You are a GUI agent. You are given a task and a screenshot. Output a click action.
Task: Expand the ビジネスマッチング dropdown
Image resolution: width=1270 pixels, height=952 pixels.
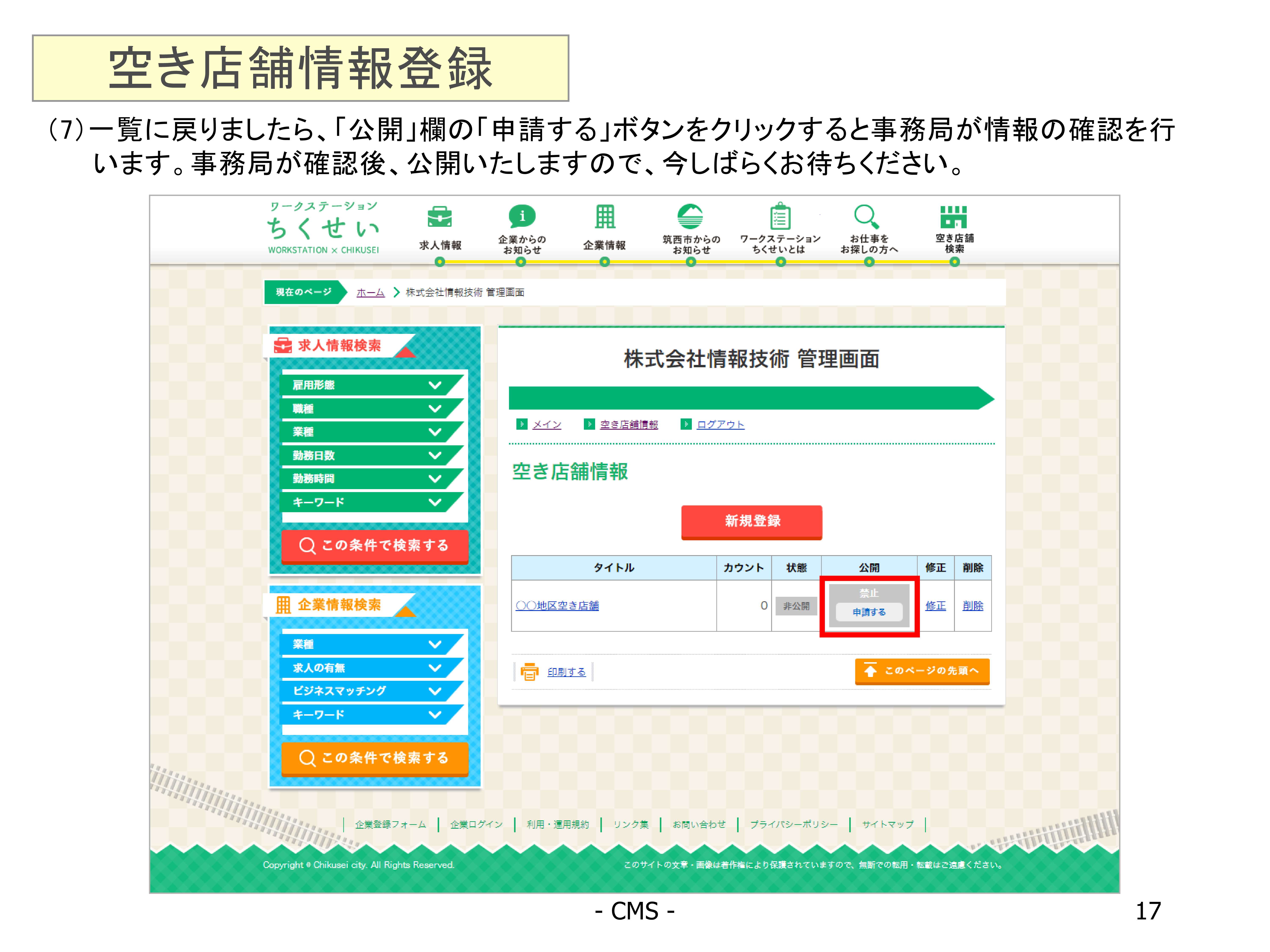click(371, 691)
